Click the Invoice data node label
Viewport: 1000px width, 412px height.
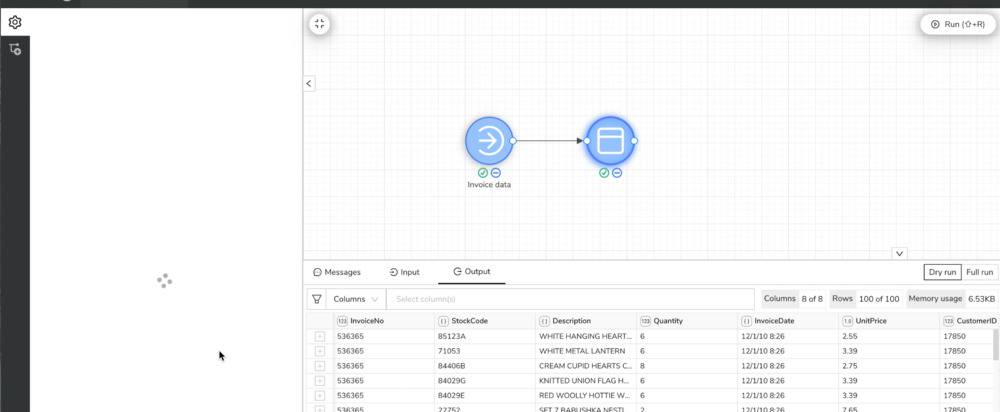coord(489,185)
